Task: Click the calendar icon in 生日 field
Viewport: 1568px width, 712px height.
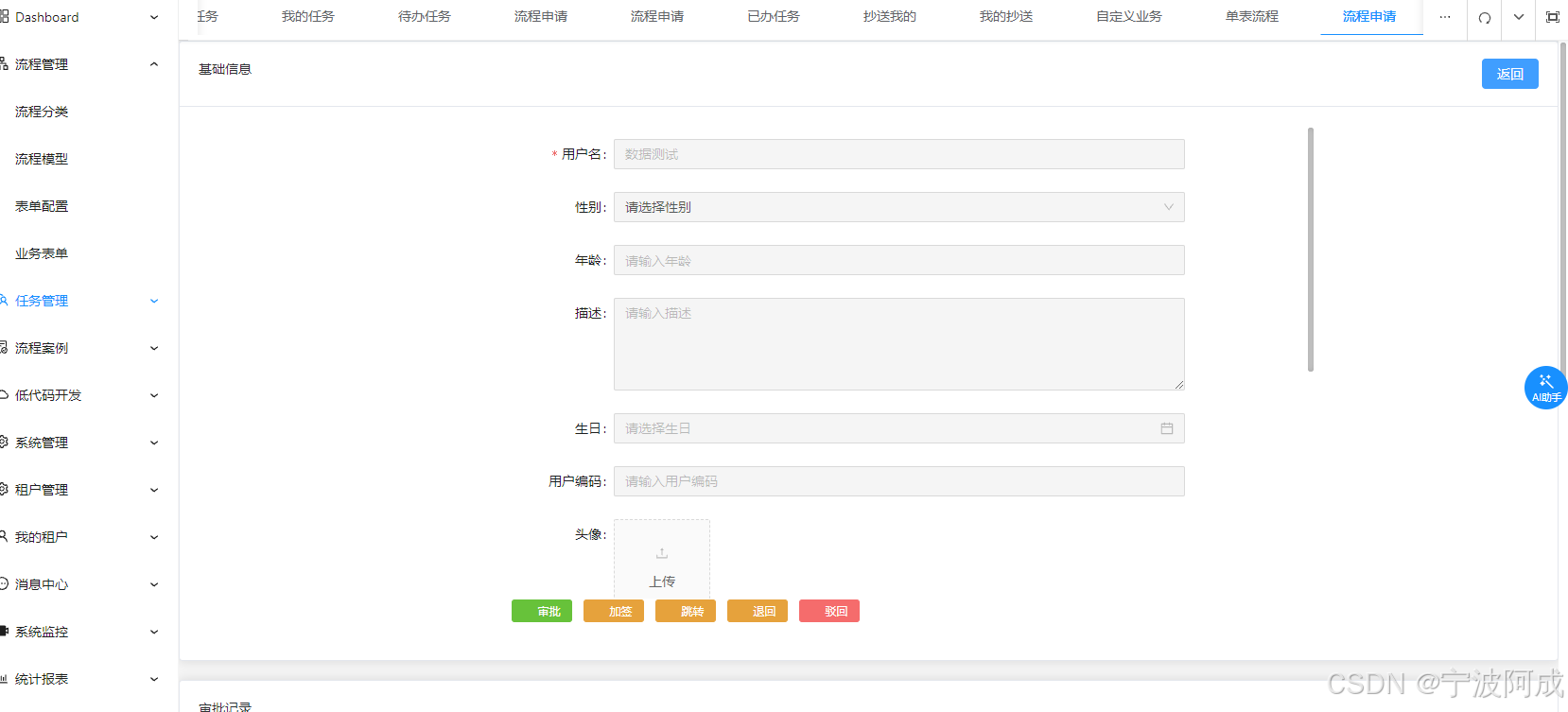Action: [x=1167, y=428]
